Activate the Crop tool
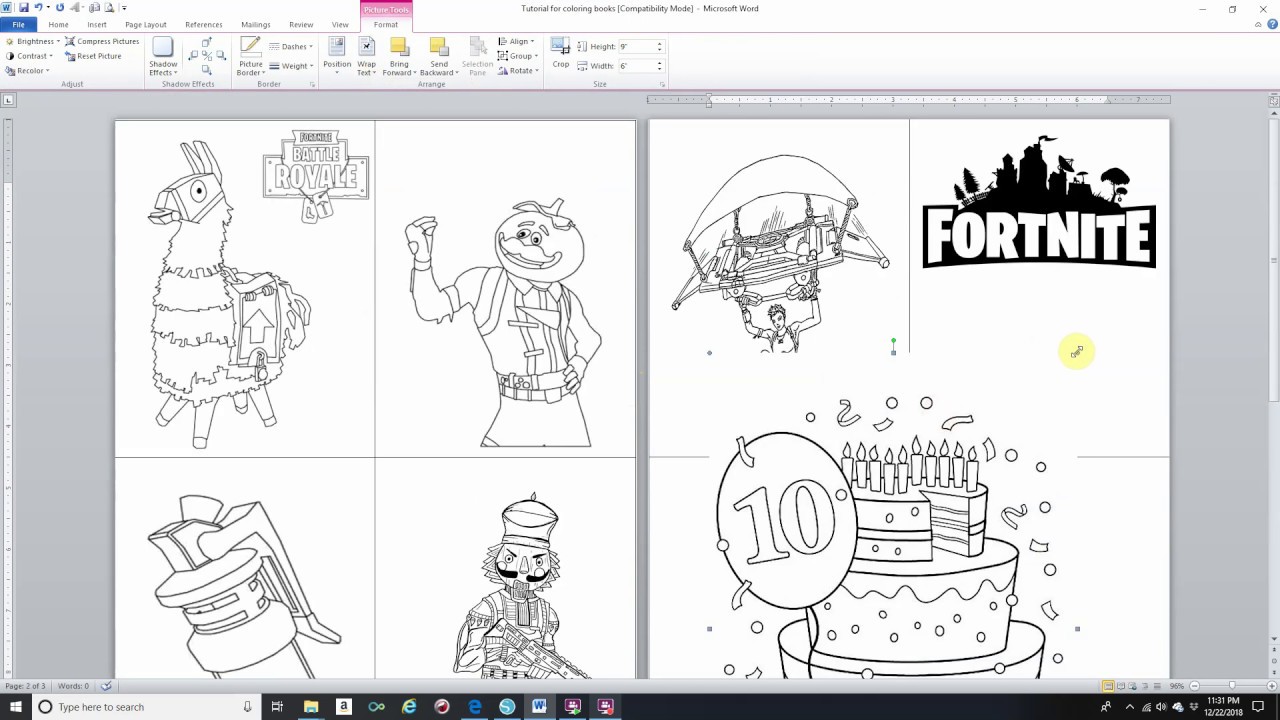The image size is (1280, 720). pos(561,54)
